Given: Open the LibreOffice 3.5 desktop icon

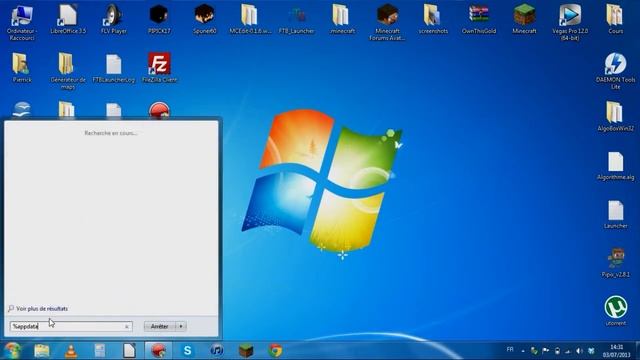Looking at the screenshot, I should tap(68, 20).
